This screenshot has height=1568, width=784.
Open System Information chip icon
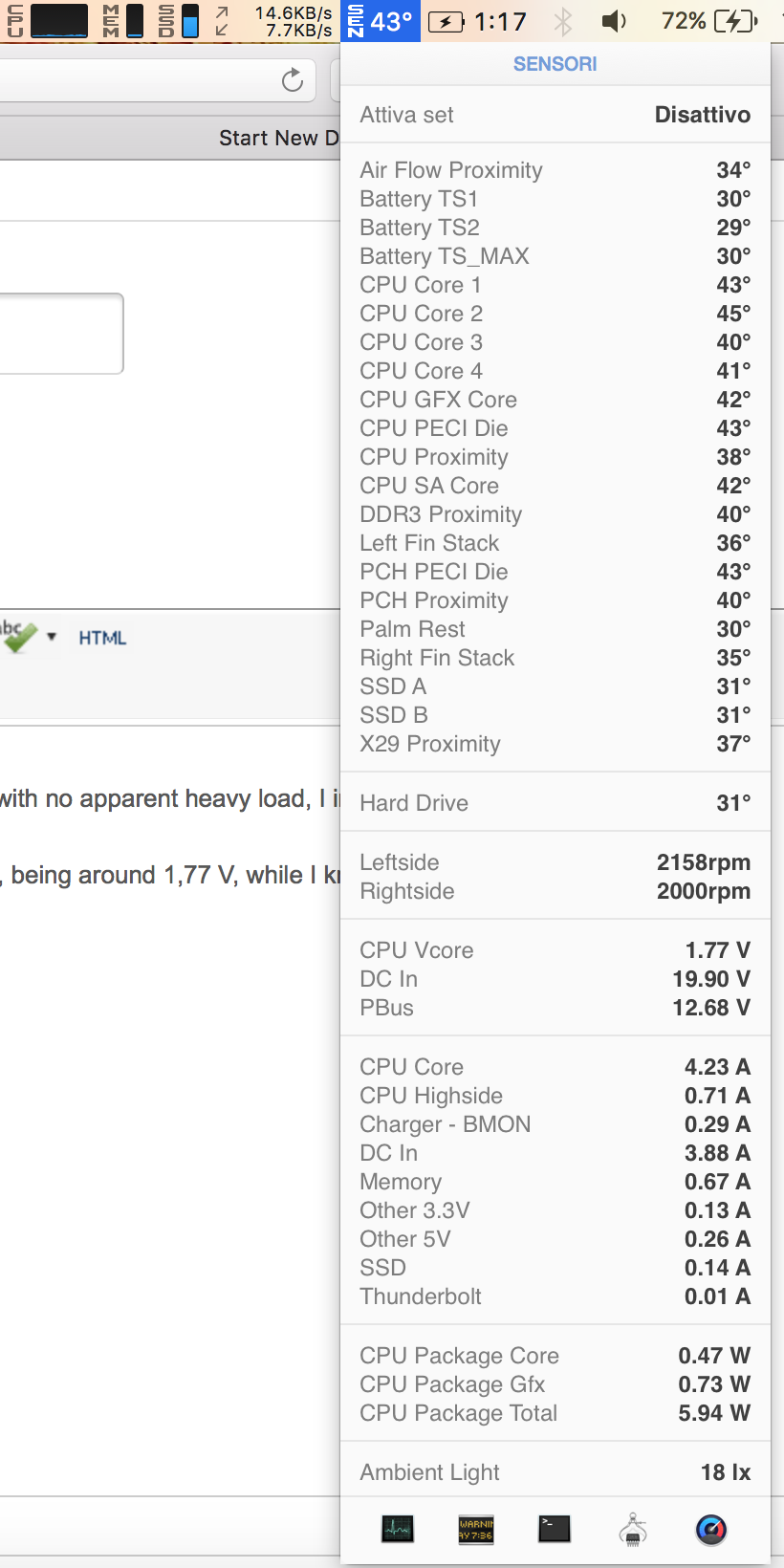[632, 1529]
